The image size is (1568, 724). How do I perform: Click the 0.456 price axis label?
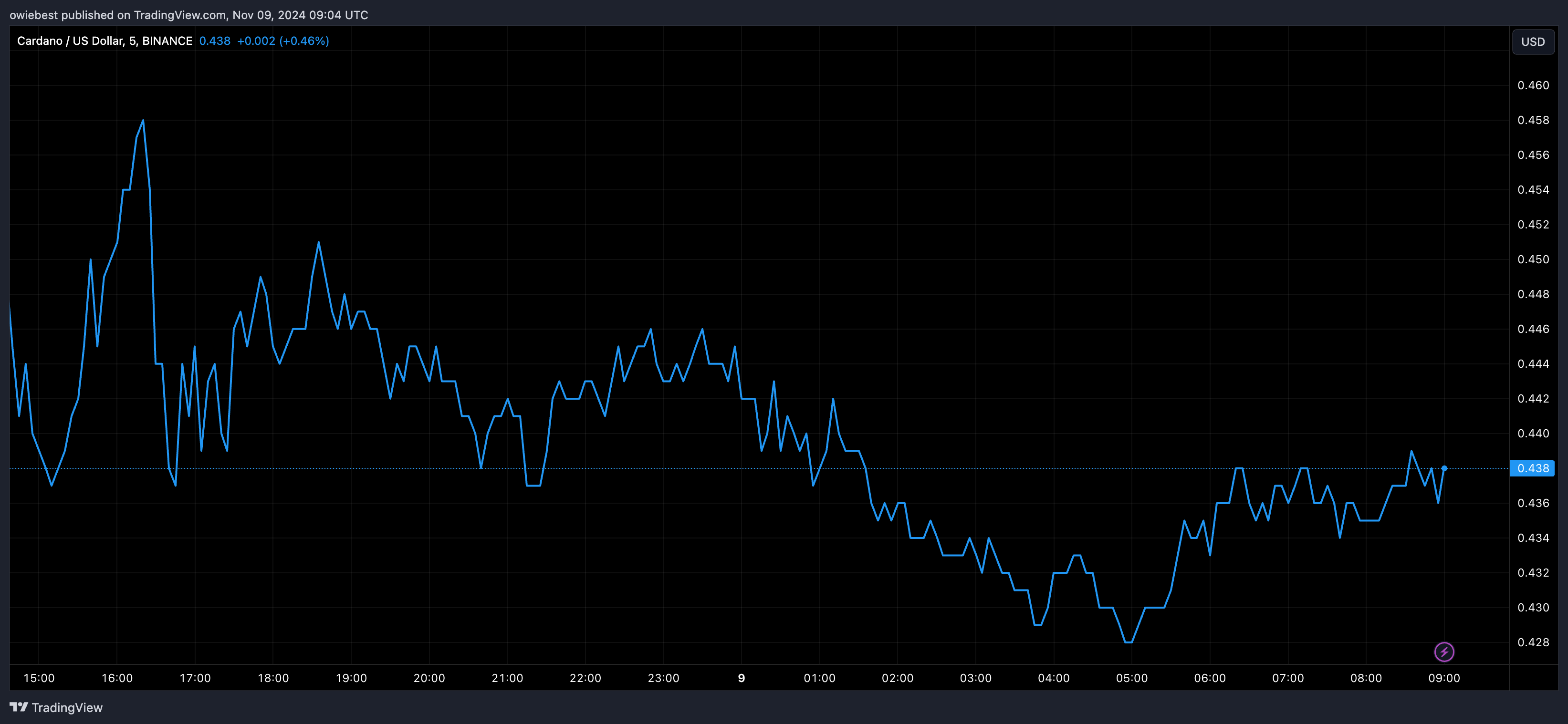[1533, 155]
